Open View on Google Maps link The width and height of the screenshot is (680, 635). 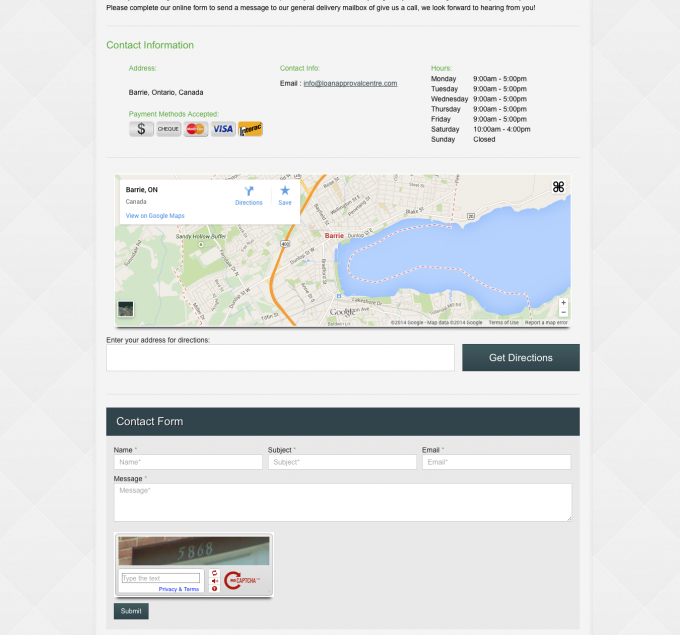pos(155,216)
